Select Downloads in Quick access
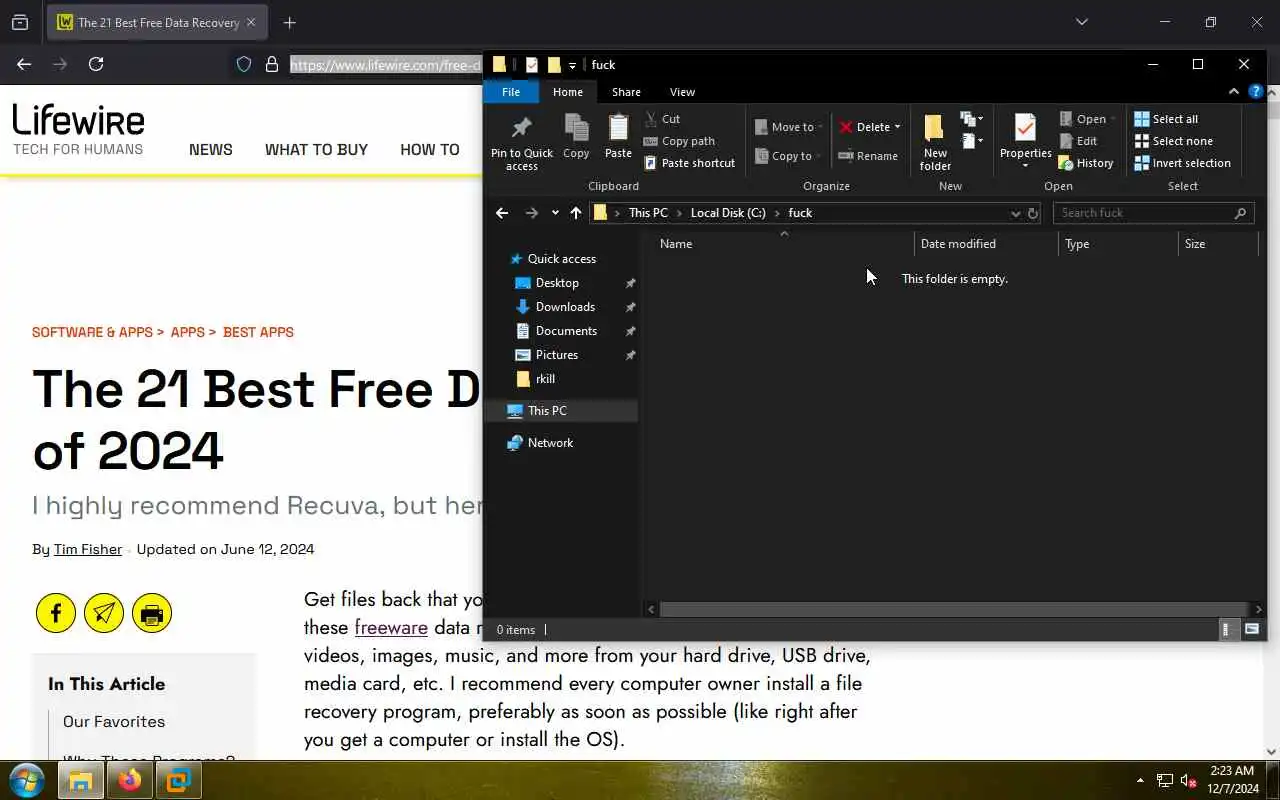 (x=565, y=307)
